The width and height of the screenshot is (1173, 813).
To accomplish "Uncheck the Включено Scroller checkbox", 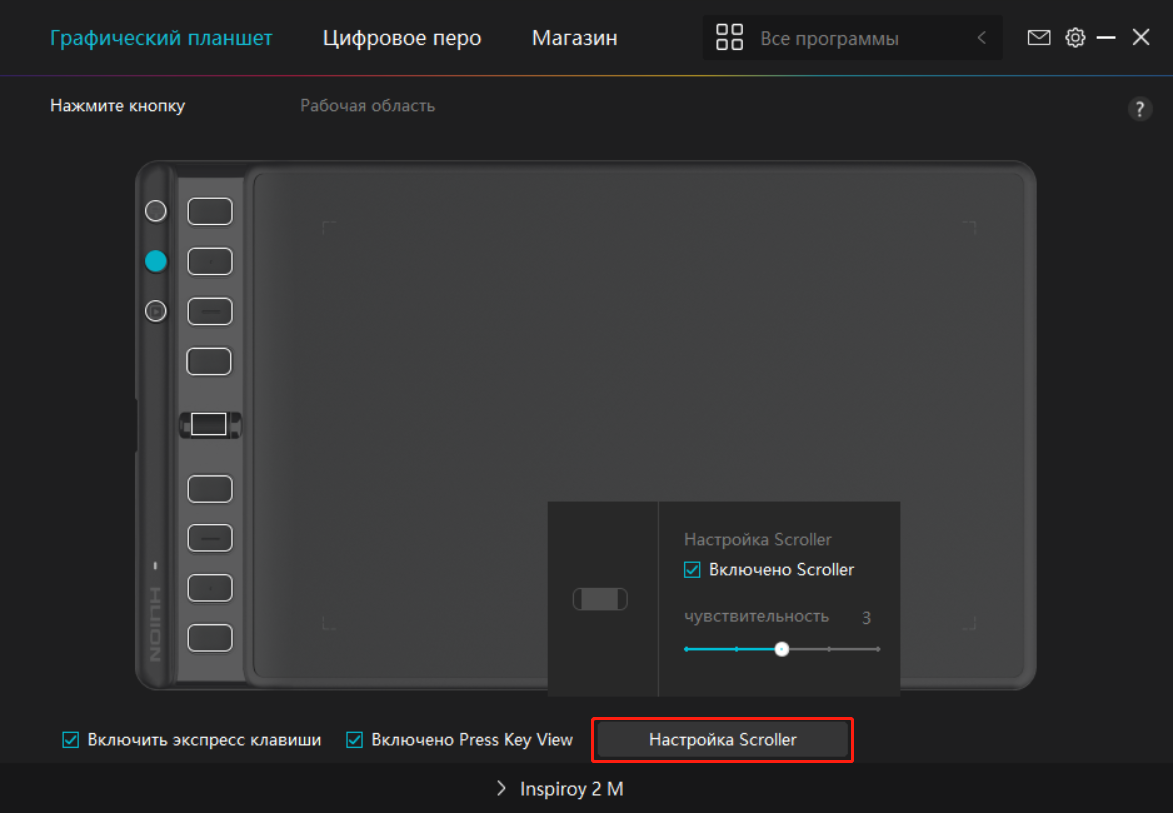I will (x=692, y=570).
